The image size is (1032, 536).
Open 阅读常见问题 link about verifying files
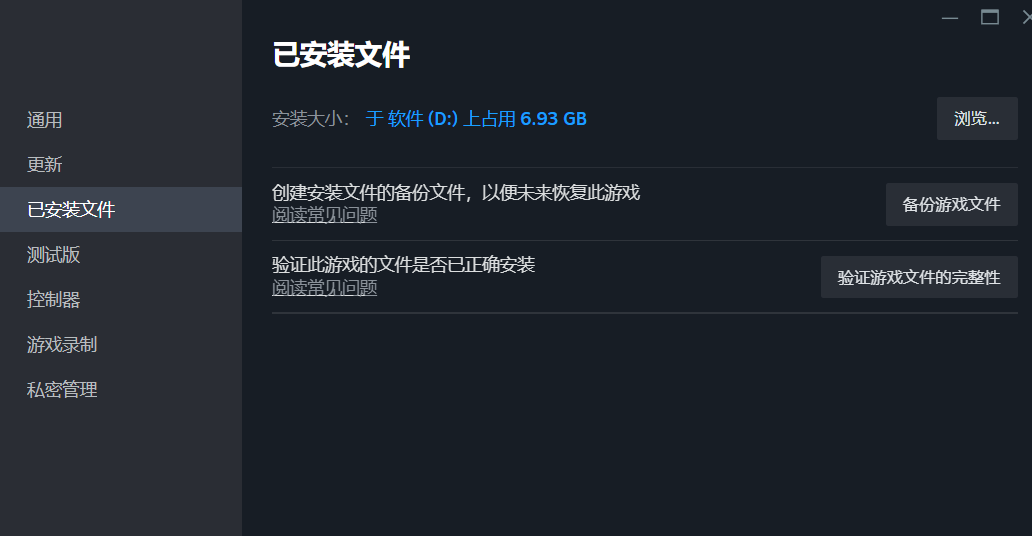324,288
